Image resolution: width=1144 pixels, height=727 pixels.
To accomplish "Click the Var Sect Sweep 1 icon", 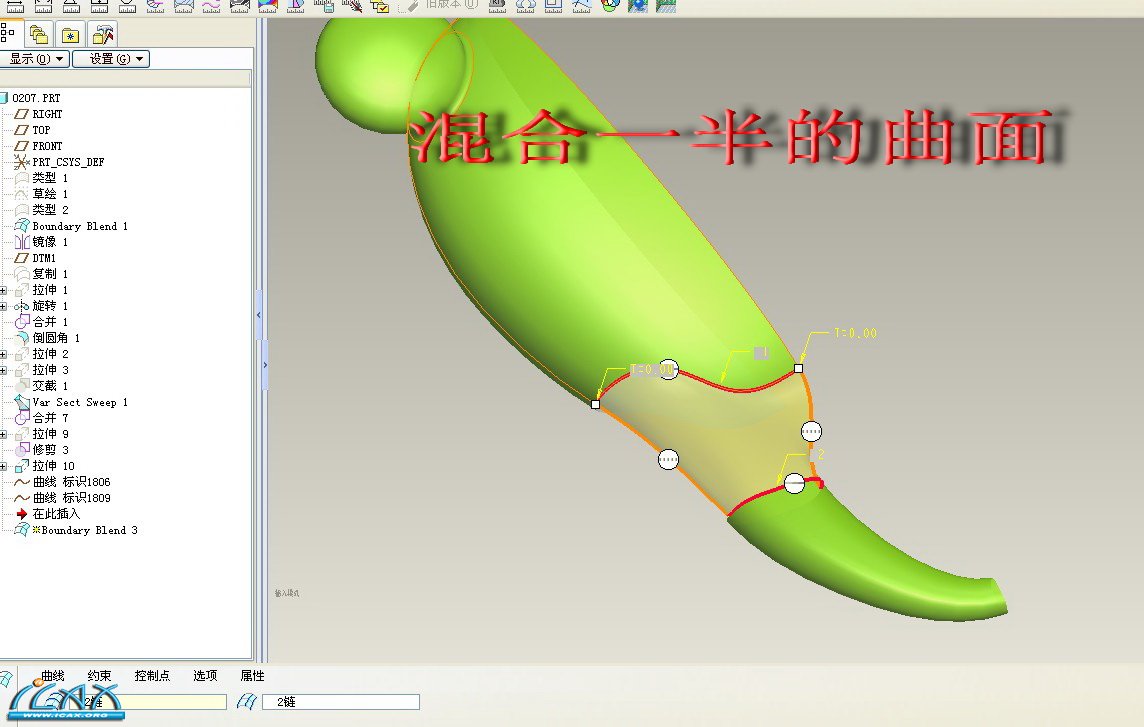I will pos(22,402).
